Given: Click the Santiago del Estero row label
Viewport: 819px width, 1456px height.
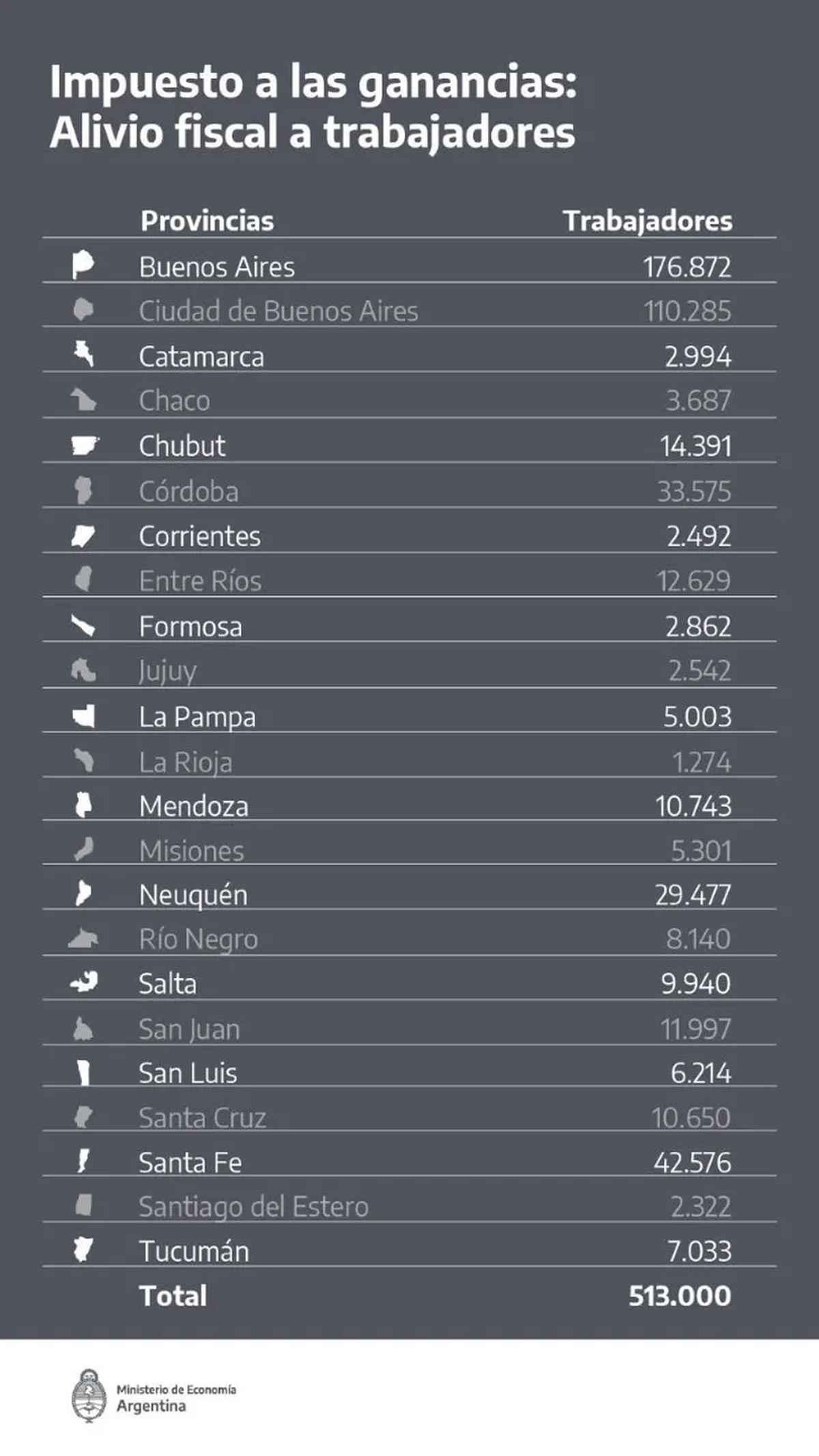Looking at the screenshot, I should point(253,1206).
